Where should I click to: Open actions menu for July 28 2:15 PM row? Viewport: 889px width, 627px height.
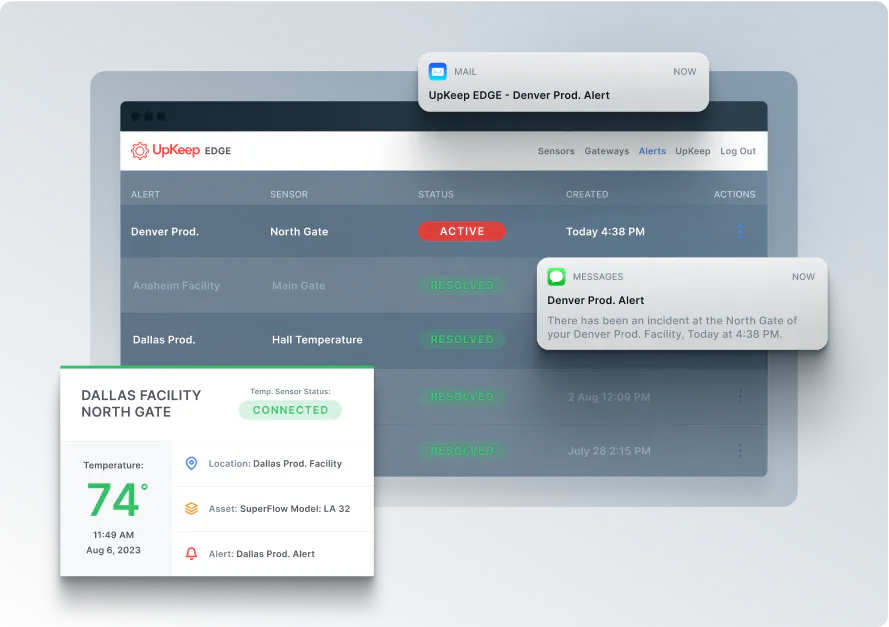pos(740,451)
